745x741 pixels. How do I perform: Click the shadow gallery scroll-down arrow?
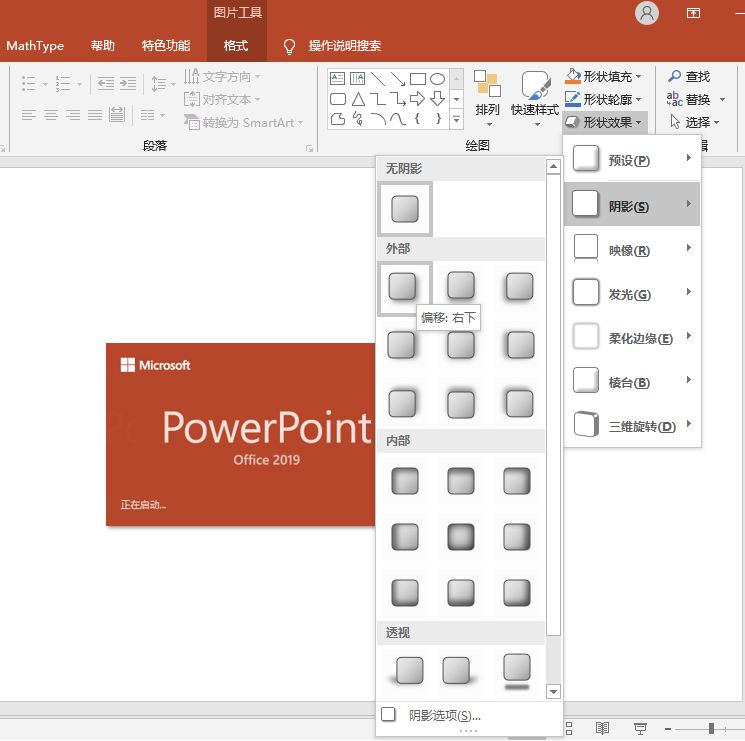coord(553,692)
